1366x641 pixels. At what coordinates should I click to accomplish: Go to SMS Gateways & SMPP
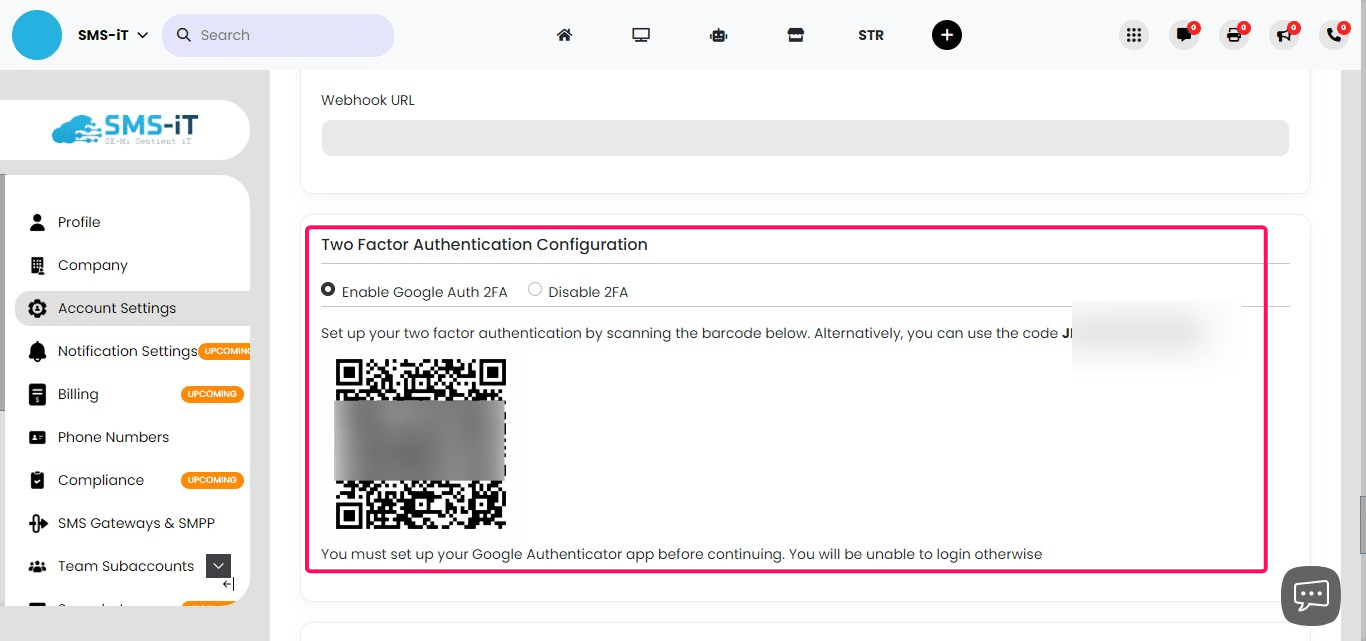(136, 523)
